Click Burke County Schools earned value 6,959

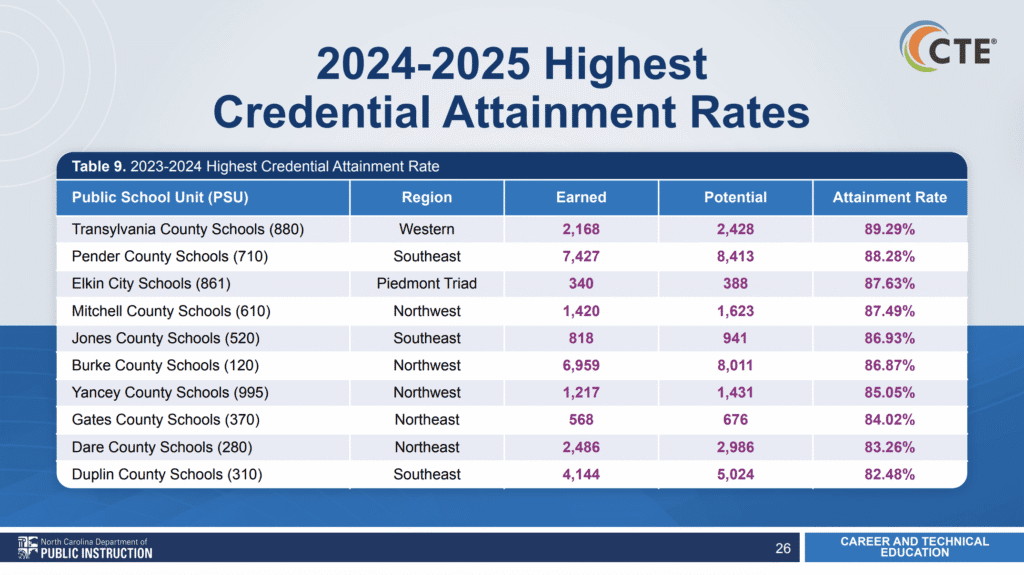tap(581, 365)
